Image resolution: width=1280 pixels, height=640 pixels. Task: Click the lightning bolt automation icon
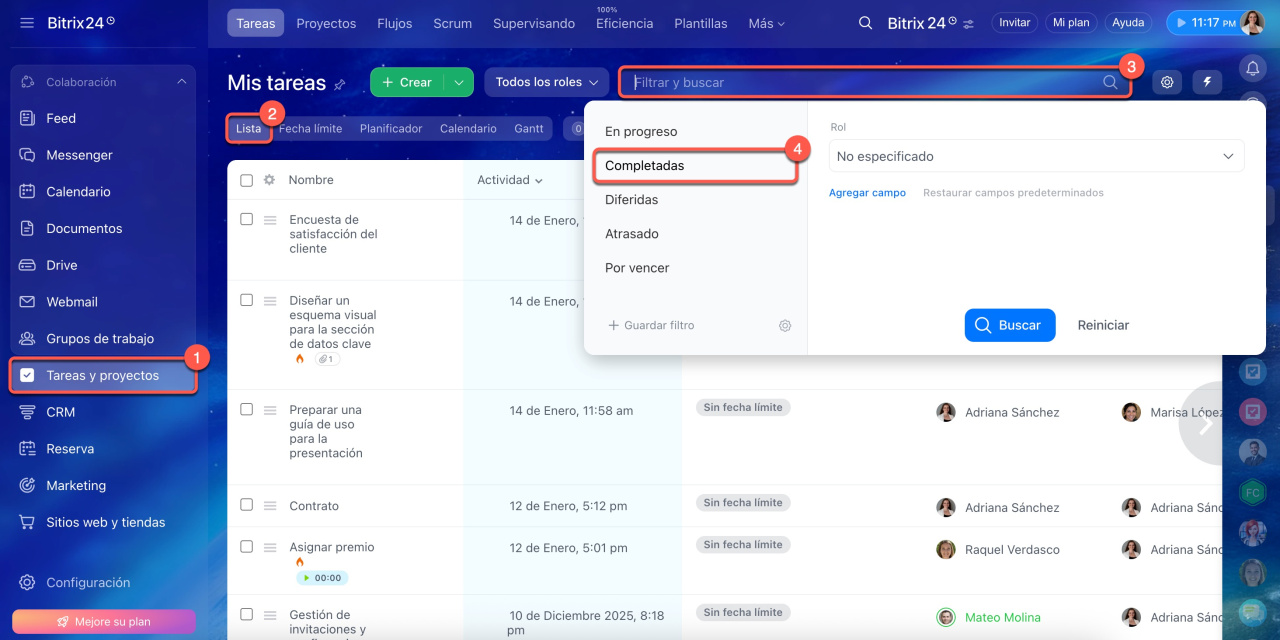[x=1207, y=83]
